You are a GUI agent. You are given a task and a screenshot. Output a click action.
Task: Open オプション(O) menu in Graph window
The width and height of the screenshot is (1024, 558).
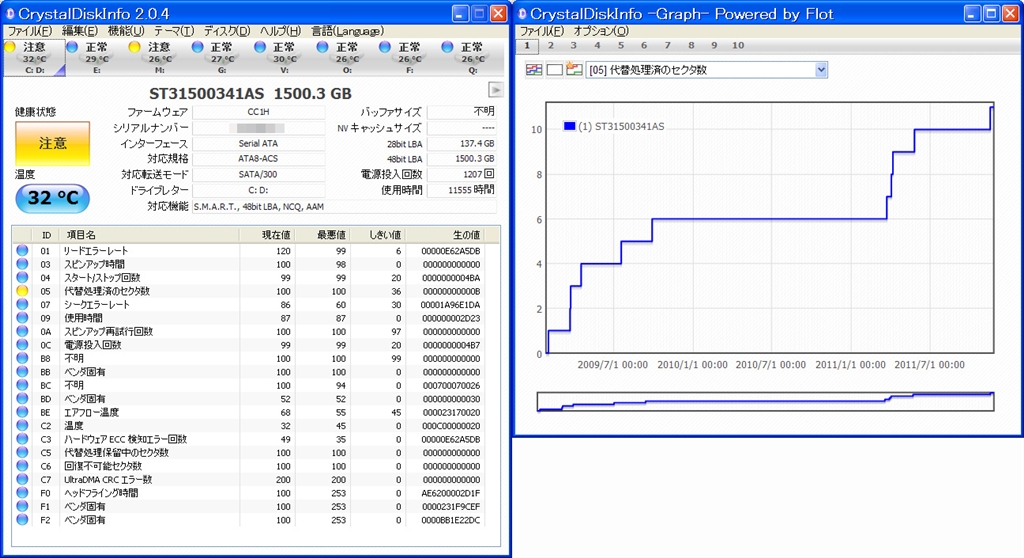click(x=601, y=31)
